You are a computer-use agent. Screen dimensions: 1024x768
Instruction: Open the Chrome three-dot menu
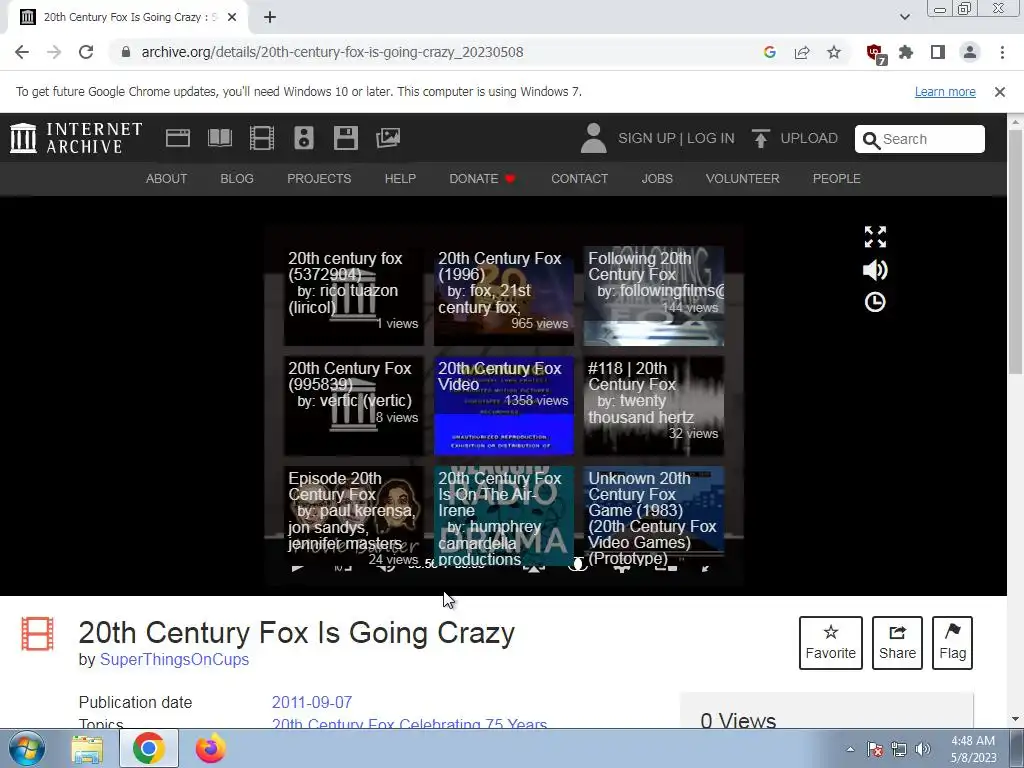[x=1002, y=52]
